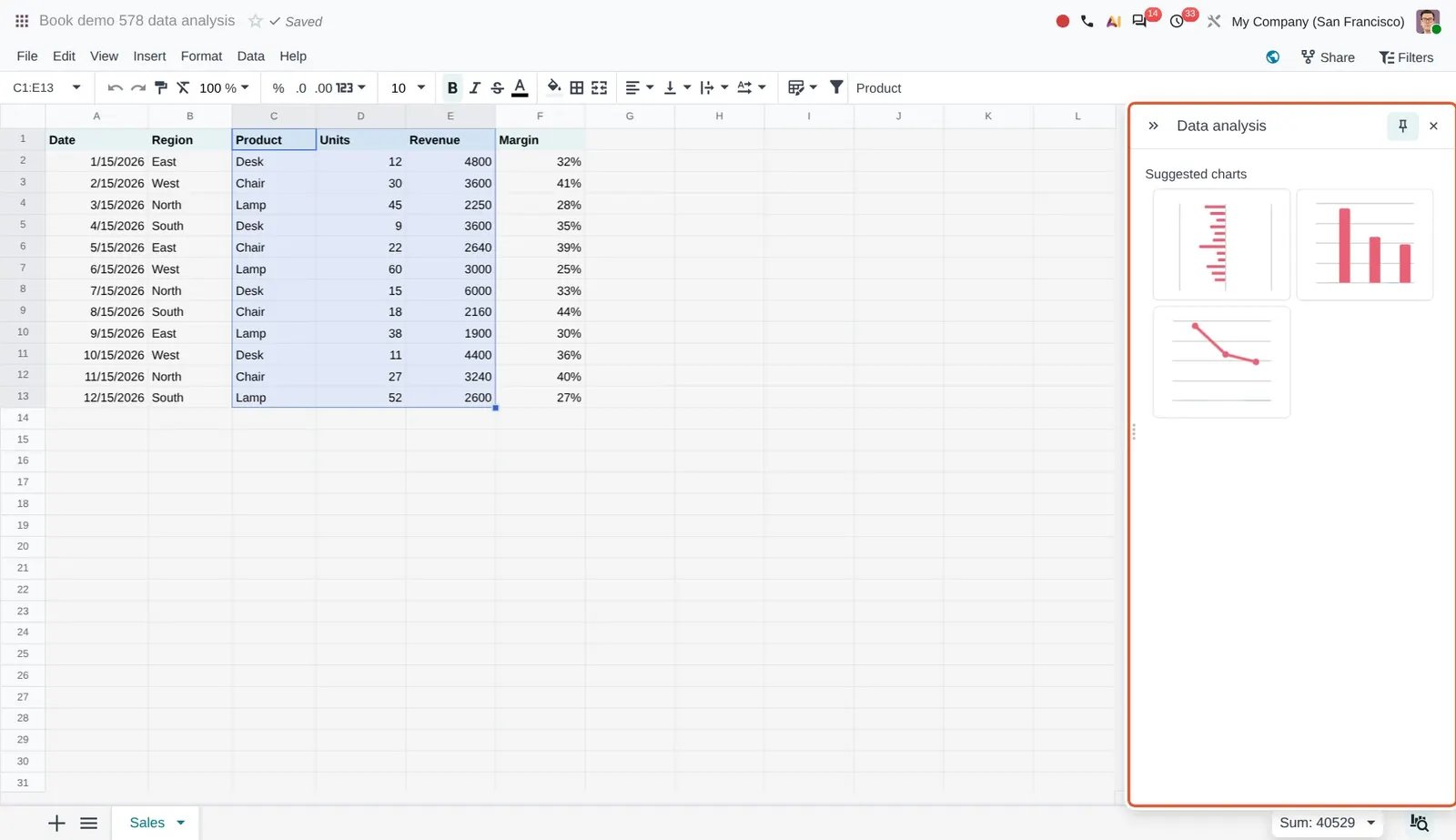
Task: Open the Sales sheet tab dropdown arrow
Action: pos(180,823)
